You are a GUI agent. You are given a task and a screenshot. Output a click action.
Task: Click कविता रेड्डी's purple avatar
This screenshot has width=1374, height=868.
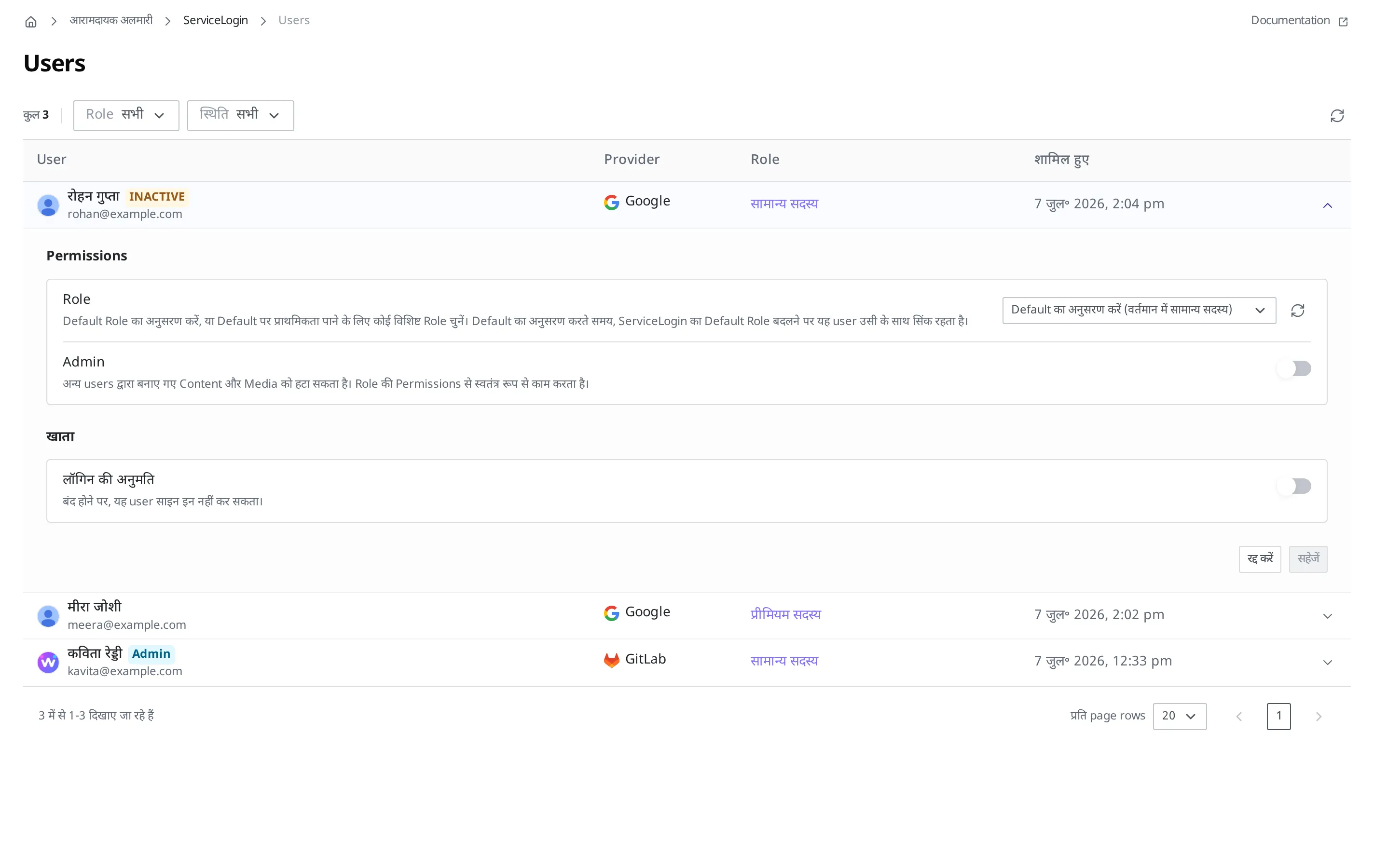(48, 662)
